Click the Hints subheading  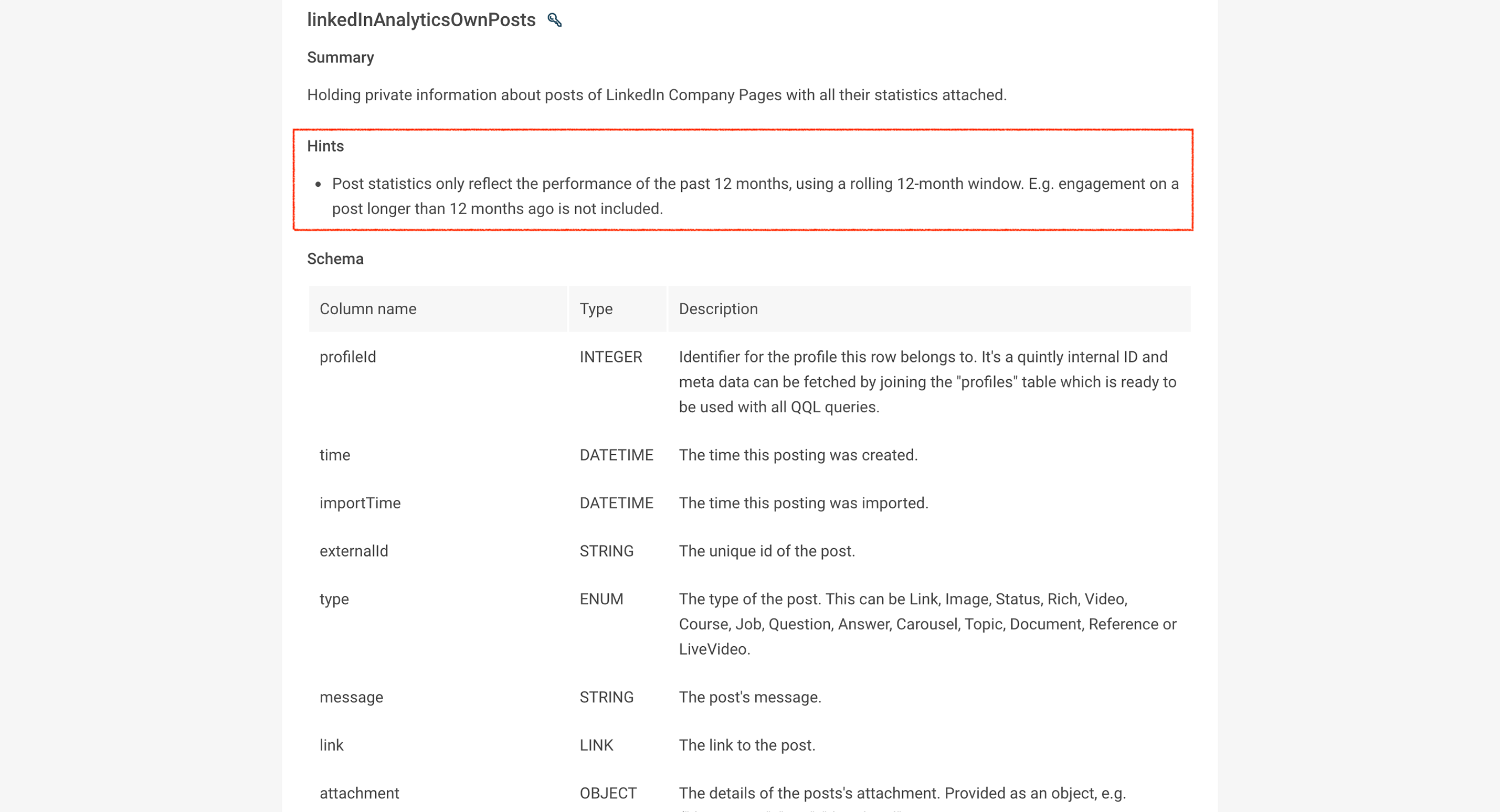pyautogui.click(x=325, y=146)
